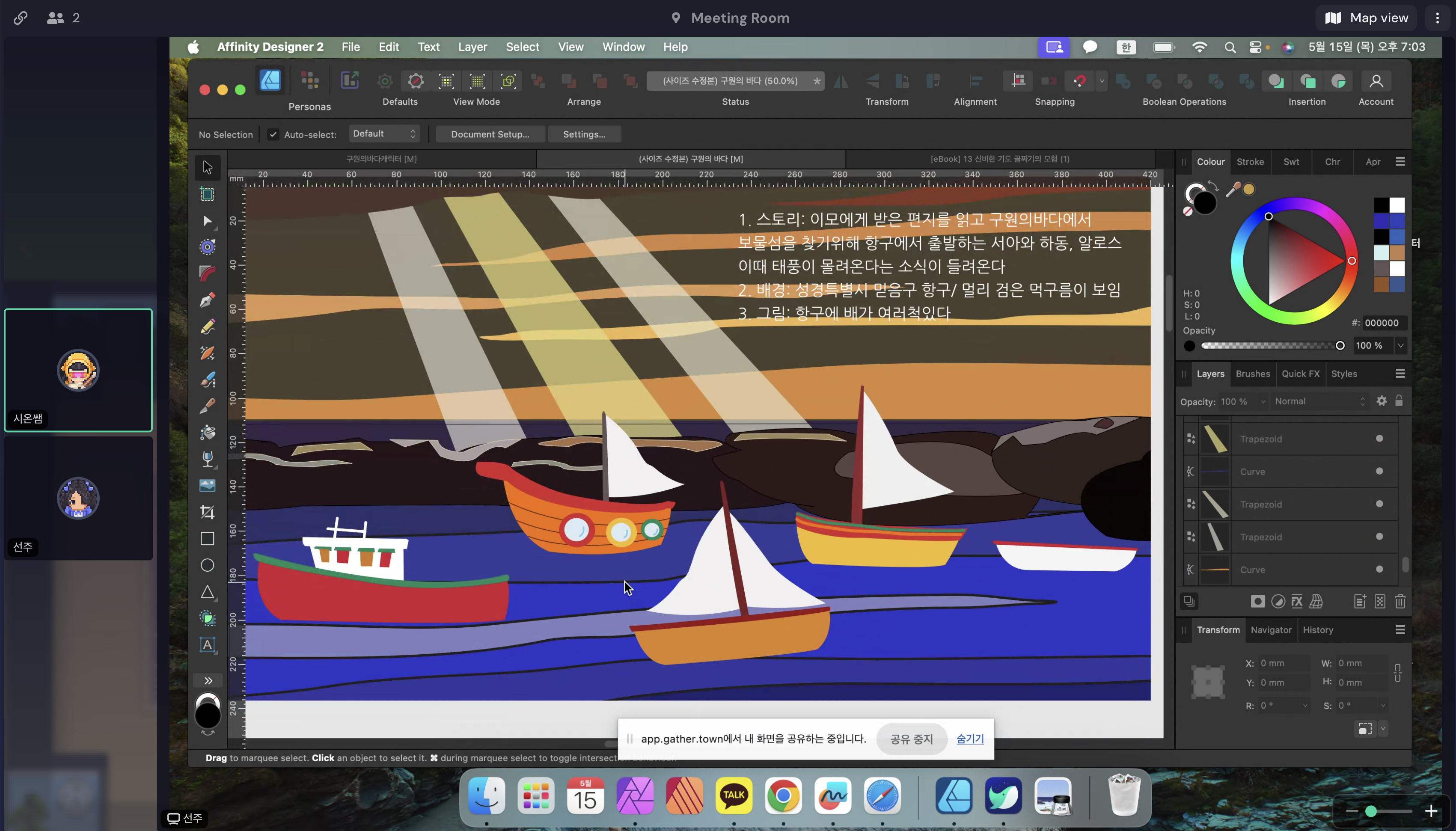Viewport: 1456px width, 831px height.
Task: Toggle Outline view mode
Action: point(508,81)
